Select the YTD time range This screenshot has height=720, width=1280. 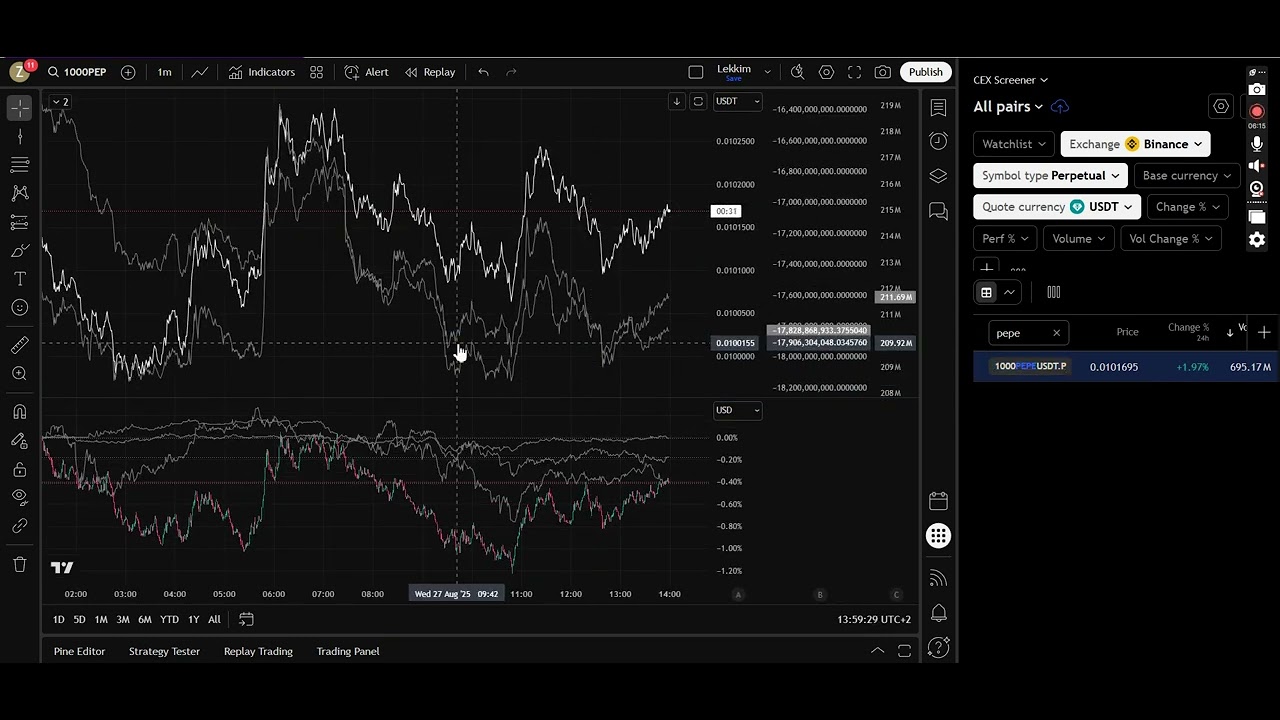click(169, 619)
